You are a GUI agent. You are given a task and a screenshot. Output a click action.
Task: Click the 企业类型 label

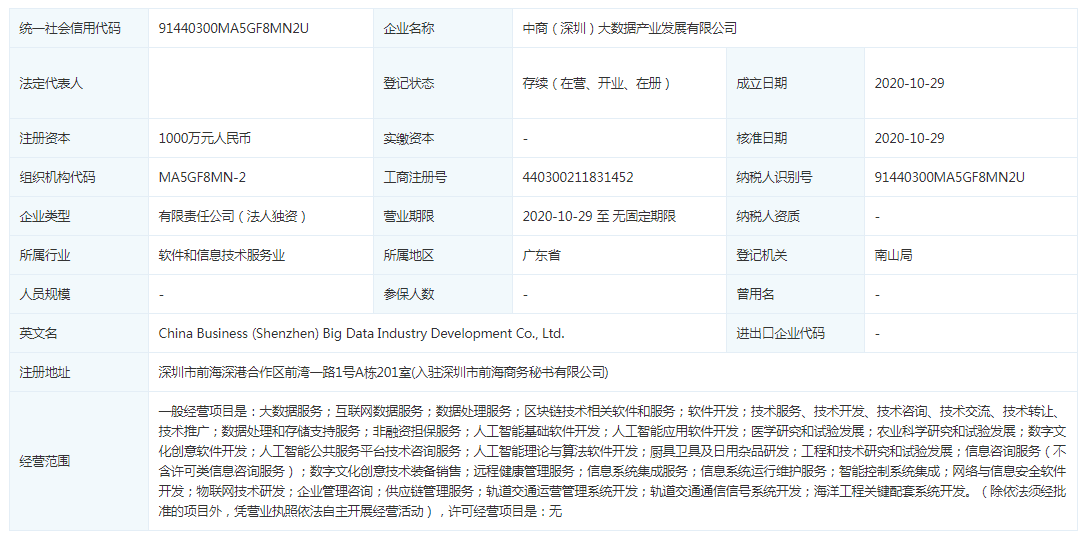tap(45, 216)
